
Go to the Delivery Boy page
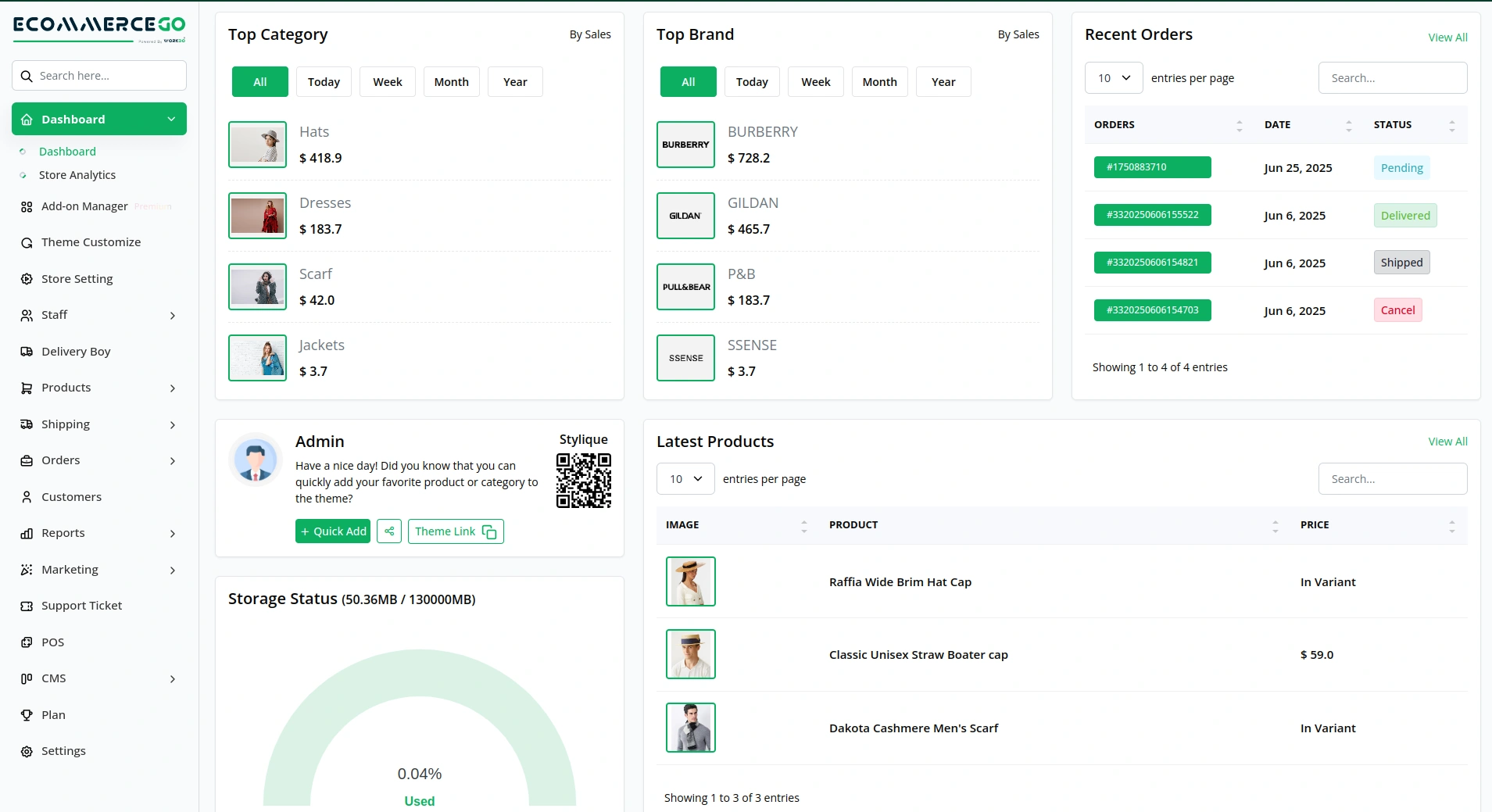tap(76, 352)
